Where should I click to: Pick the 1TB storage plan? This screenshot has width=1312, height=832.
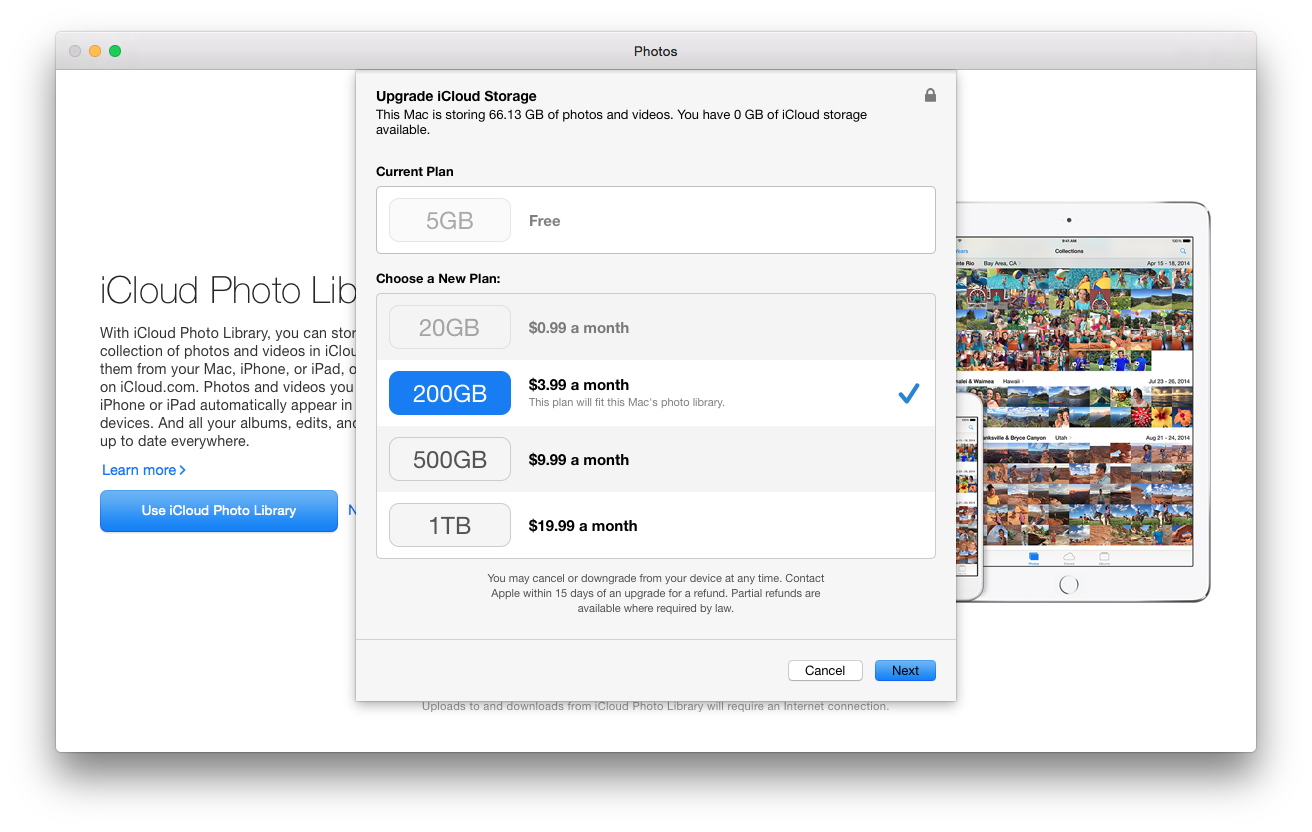pos(449,526)
